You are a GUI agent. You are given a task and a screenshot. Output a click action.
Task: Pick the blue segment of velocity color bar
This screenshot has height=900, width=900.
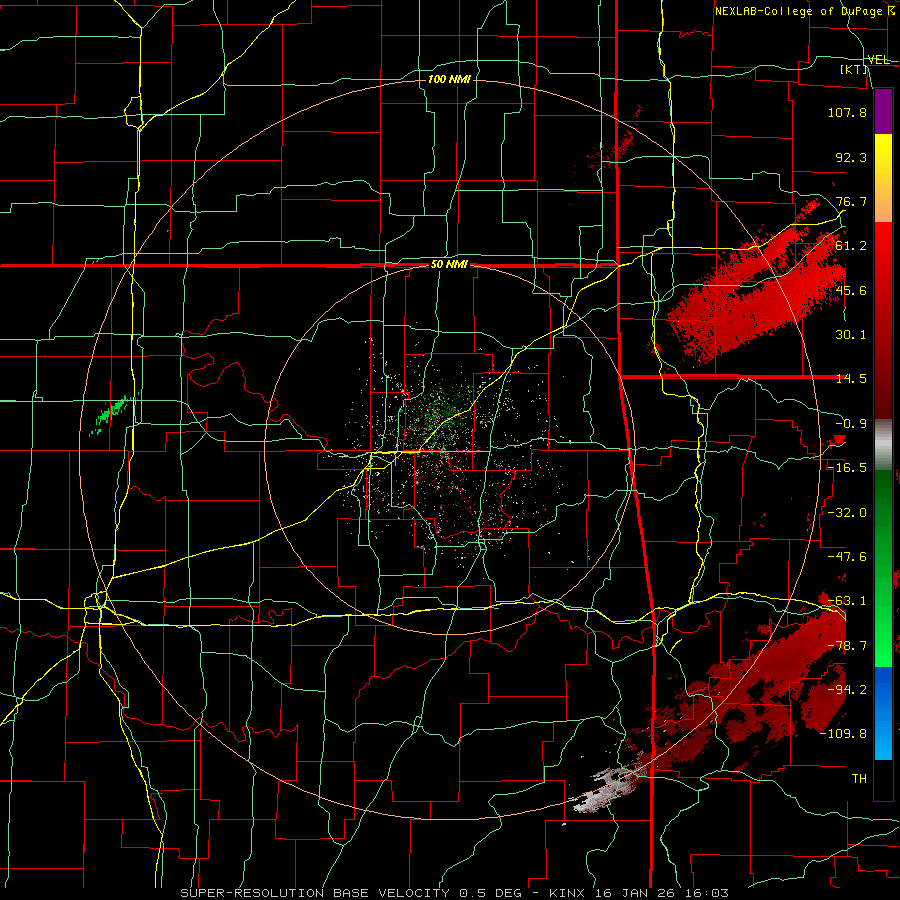883,713
